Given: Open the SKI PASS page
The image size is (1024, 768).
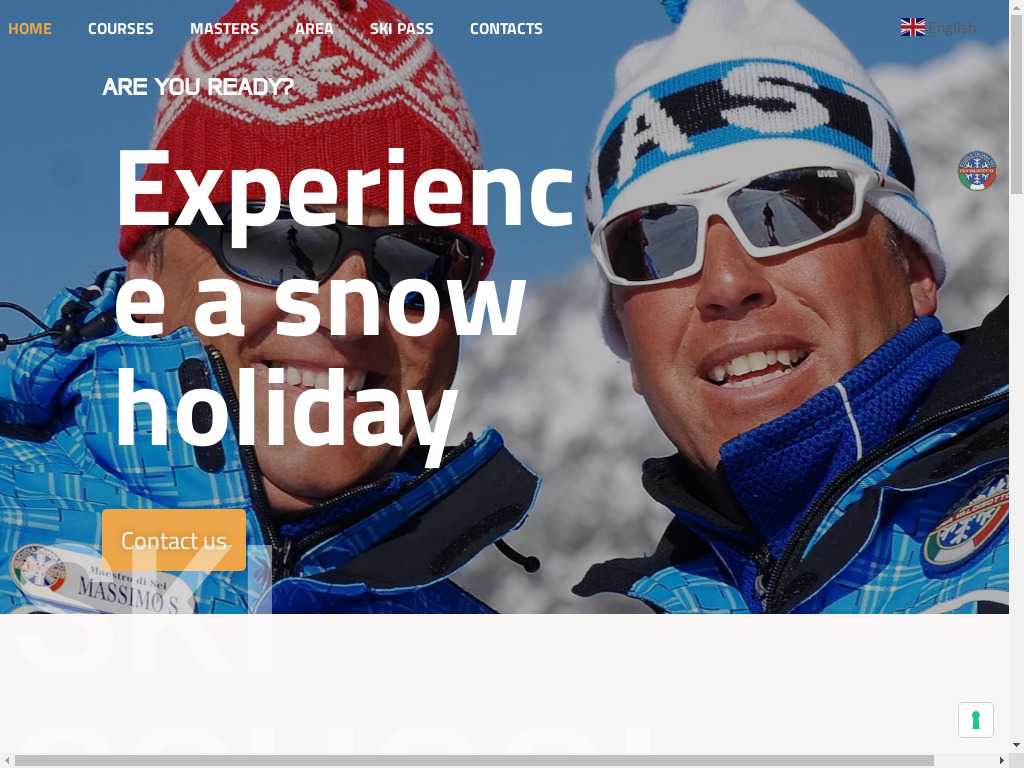Looking at the screenshot, I should tap(402, 29).
